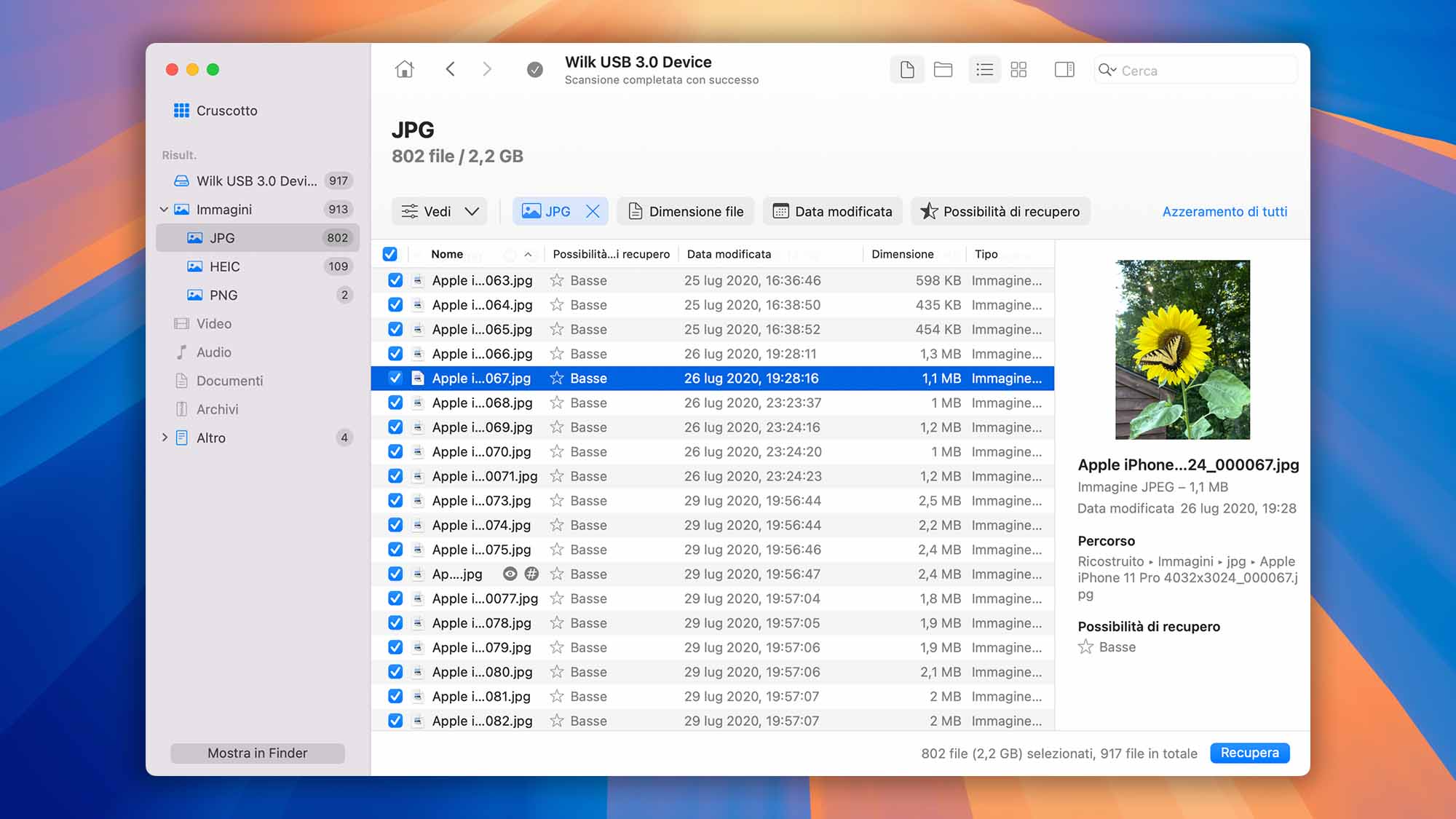This screenshot has width=1456, height=819.
Task: Open Video category in sidebar
Action: [257, 323]
